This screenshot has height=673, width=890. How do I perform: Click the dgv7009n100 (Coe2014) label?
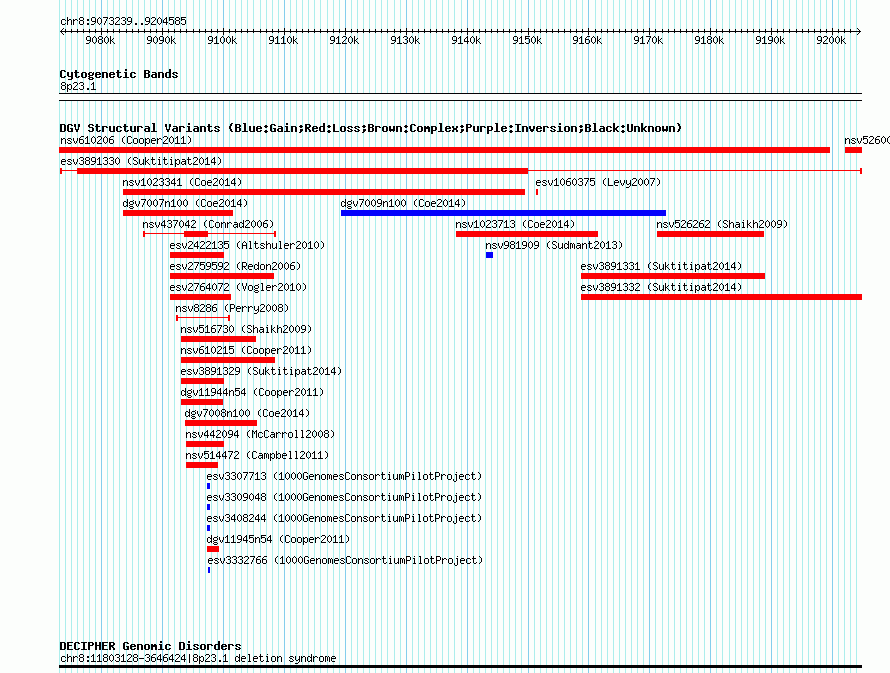[403, 203]
